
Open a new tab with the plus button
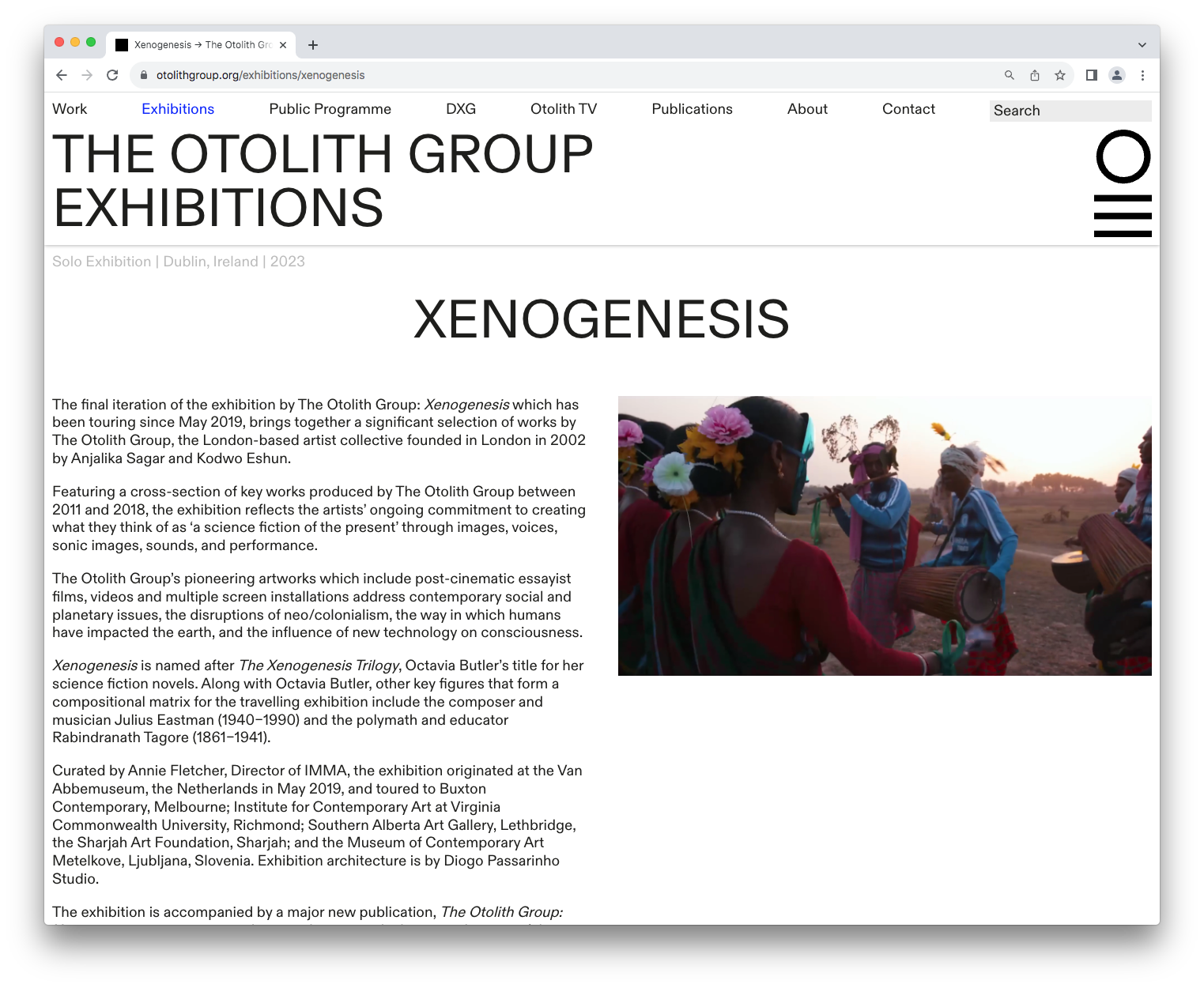pos(313,45)
